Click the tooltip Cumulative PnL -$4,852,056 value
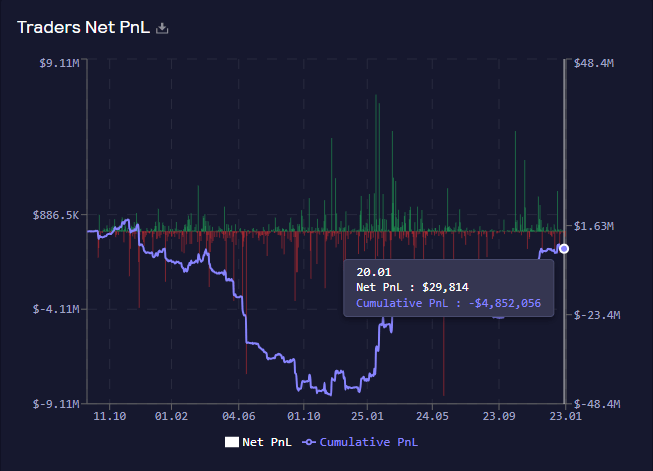The image size is (653, 471). coord(505,303)
